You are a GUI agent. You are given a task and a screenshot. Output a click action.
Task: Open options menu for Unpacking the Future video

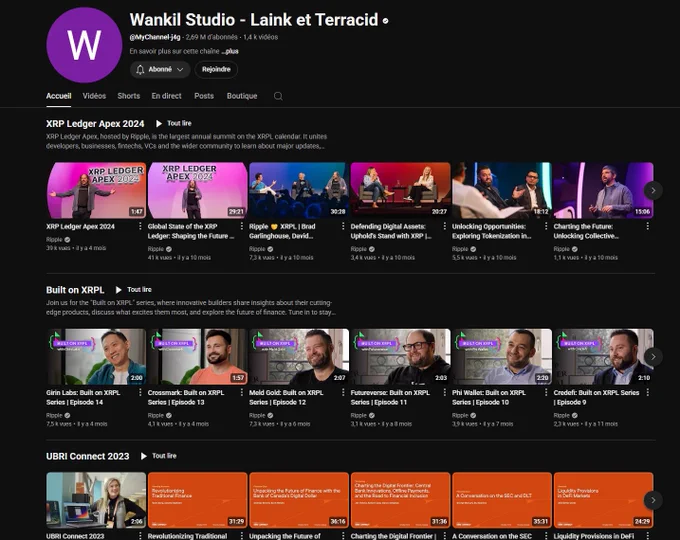(x=343, y=536)
